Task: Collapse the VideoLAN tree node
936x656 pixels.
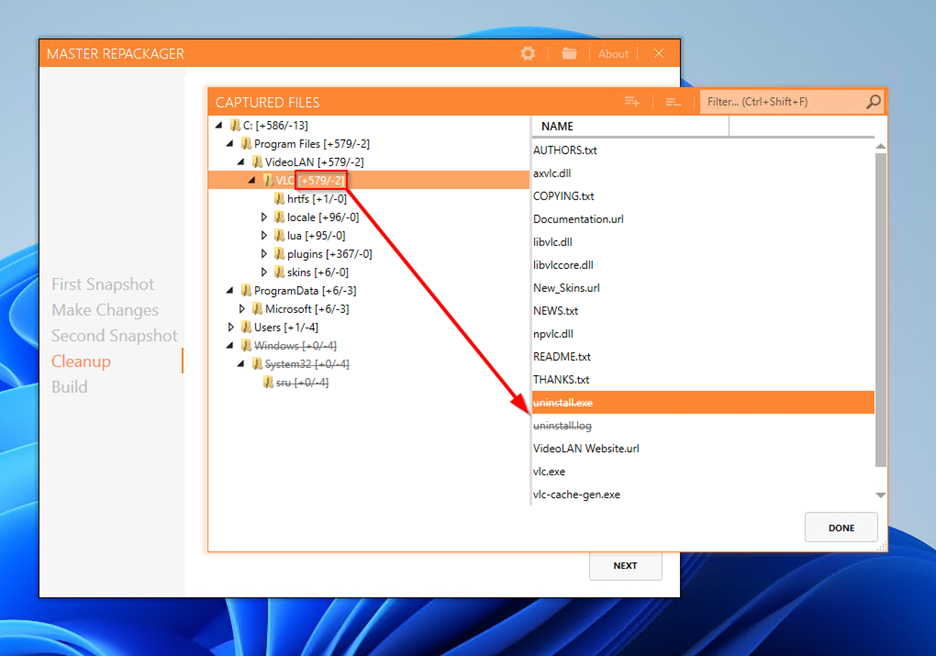Action: (241, 162)
